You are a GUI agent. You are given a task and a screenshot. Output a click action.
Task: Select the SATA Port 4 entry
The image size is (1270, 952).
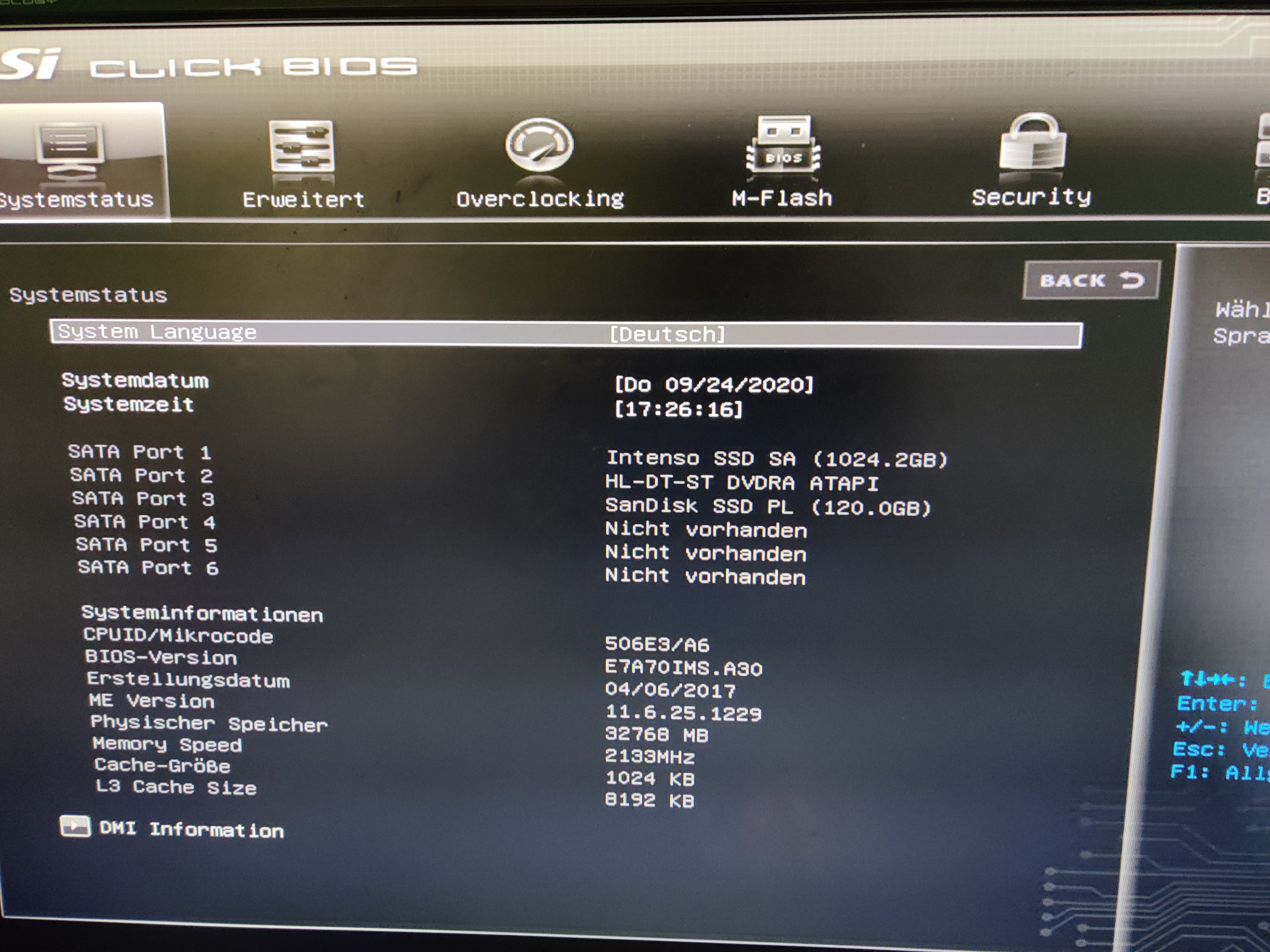pyautogui.click(x=145, y=522)
